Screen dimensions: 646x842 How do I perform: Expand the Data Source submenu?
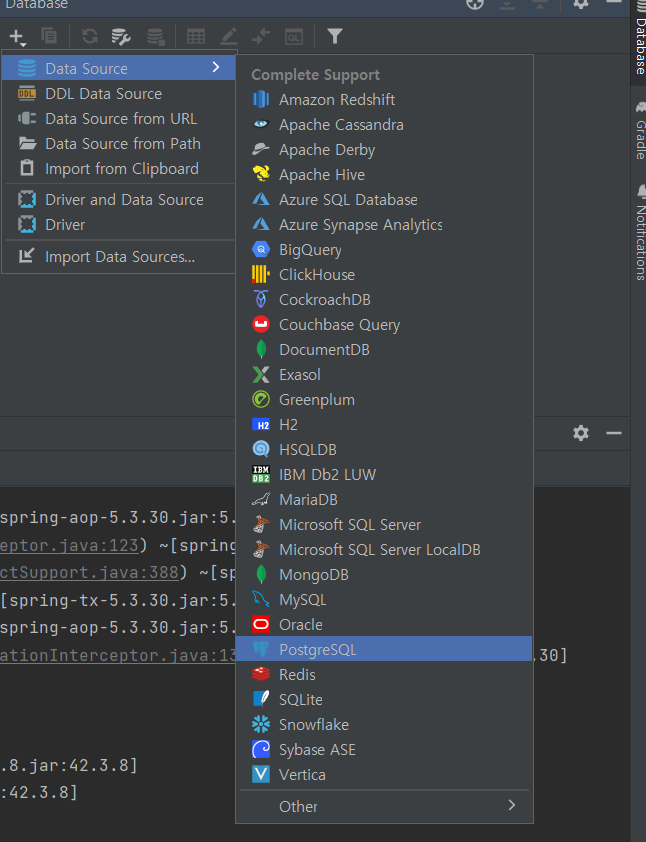point(119,68)
